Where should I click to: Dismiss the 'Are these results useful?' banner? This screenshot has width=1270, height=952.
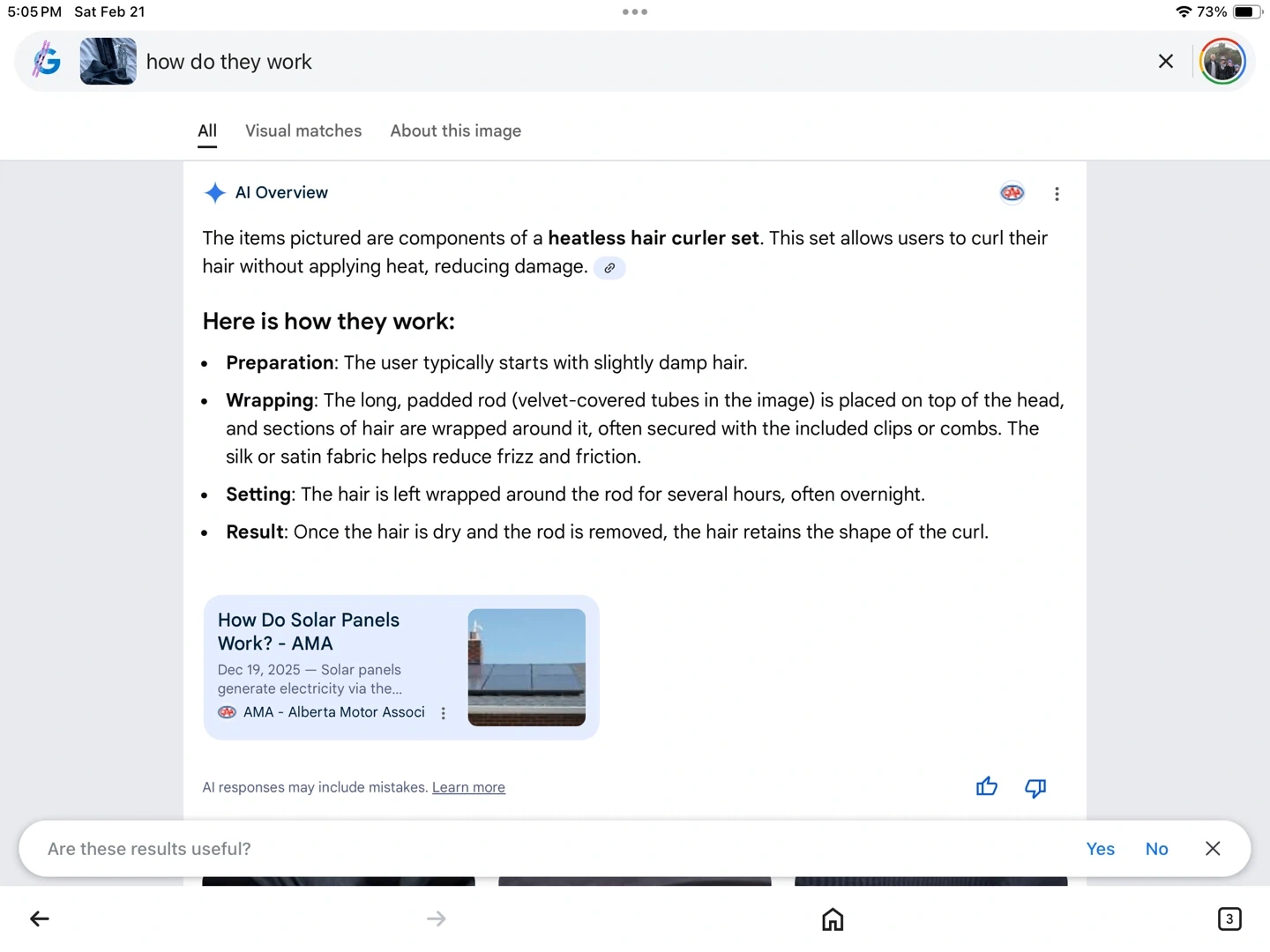1213,849
